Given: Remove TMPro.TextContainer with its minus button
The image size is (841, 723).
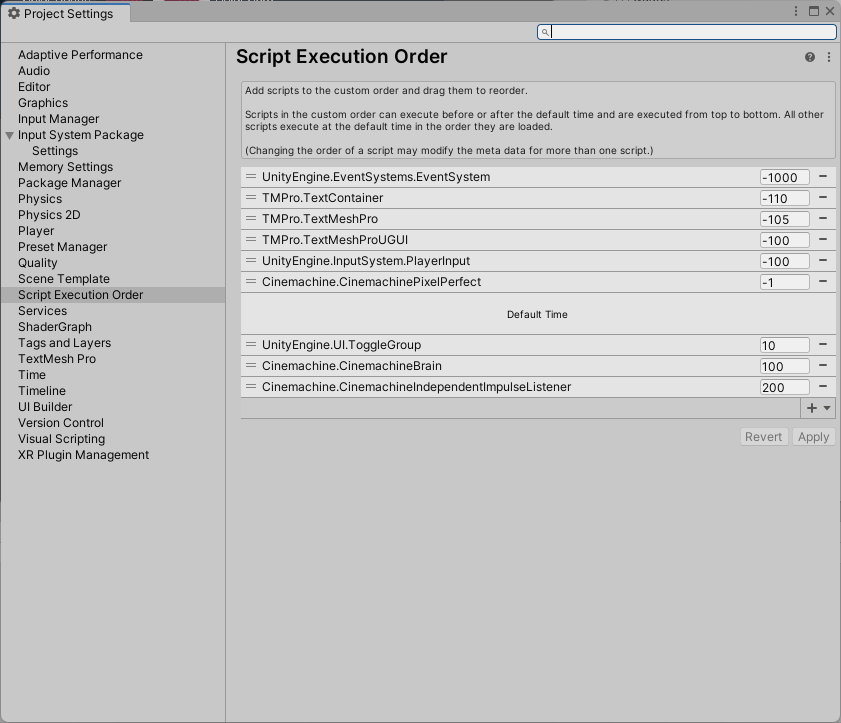Looking at the screenshot, I should pos(823,197).
